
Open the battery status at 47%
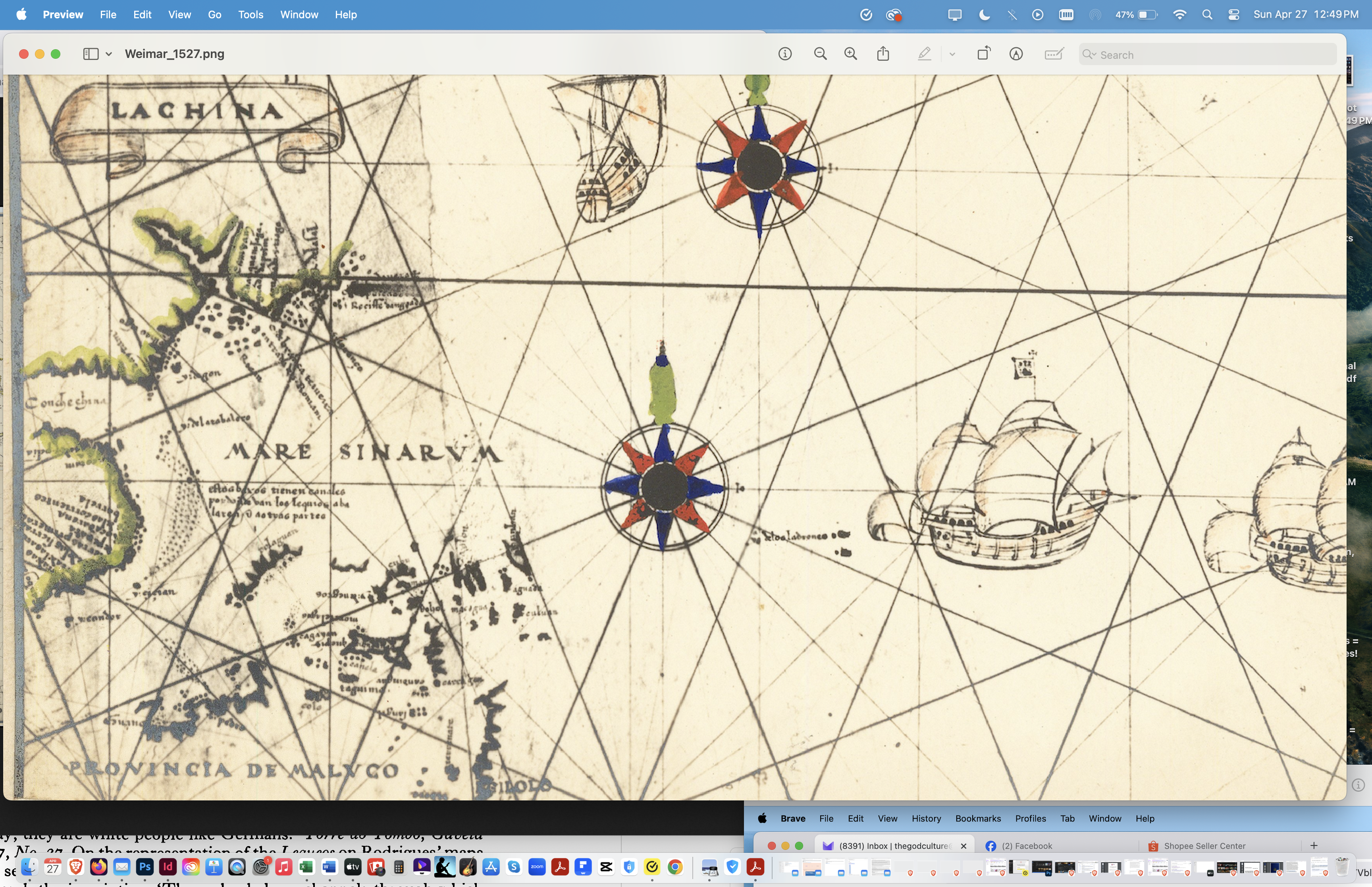[x=1136, y=14]
